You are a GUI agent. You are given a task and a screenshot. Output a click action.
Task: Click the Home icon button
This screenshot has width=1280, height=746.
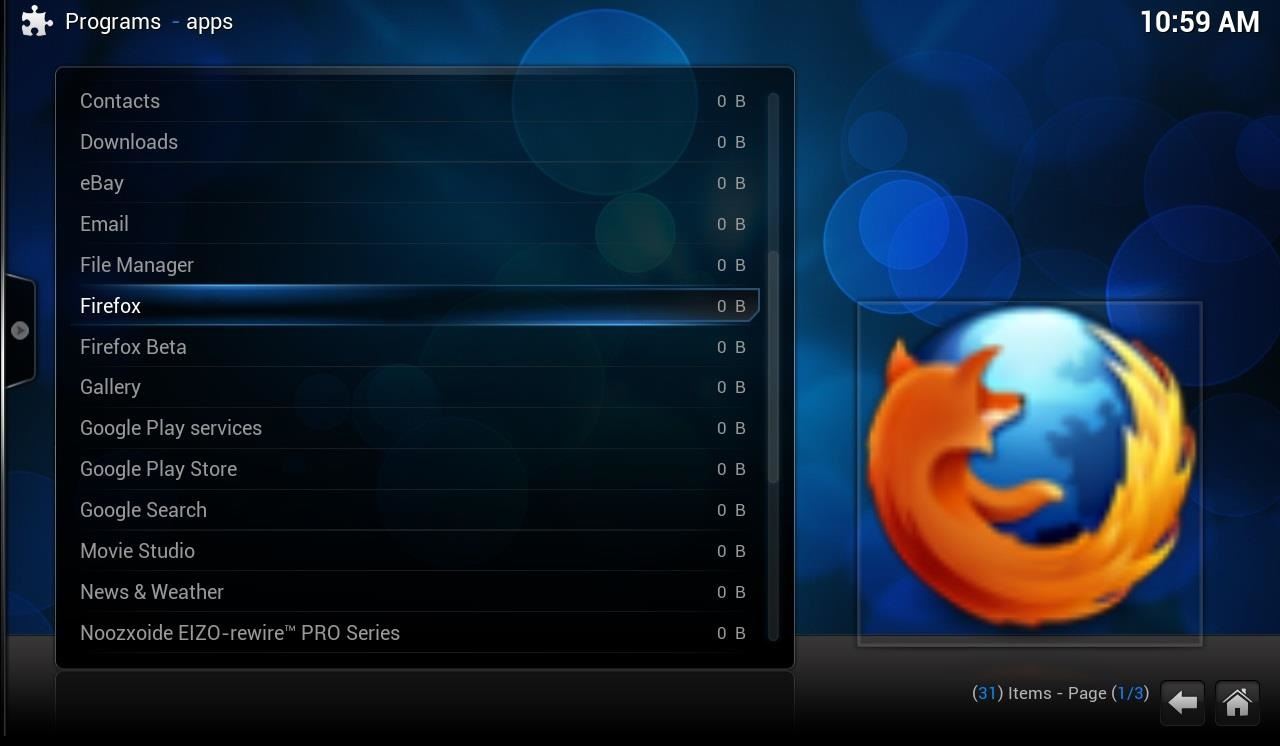[1237, 703]
